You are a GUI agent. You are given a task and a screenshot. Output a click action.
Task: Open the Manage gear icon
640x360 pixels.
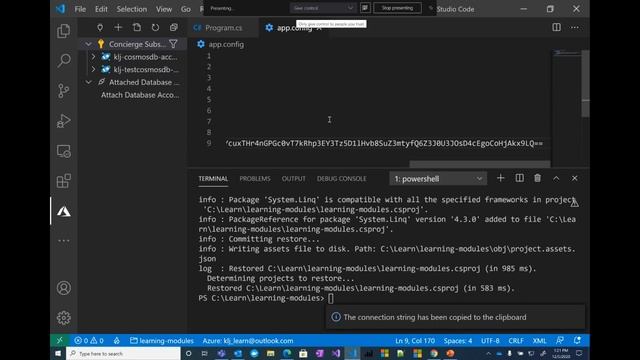point(63,318)
